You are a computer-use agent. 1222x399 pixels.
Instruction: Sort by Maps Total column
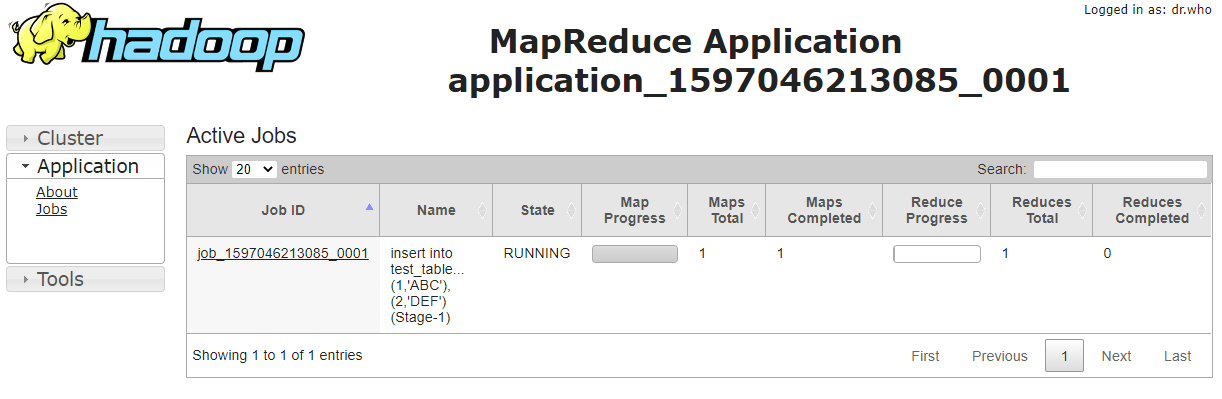[727, 210]
